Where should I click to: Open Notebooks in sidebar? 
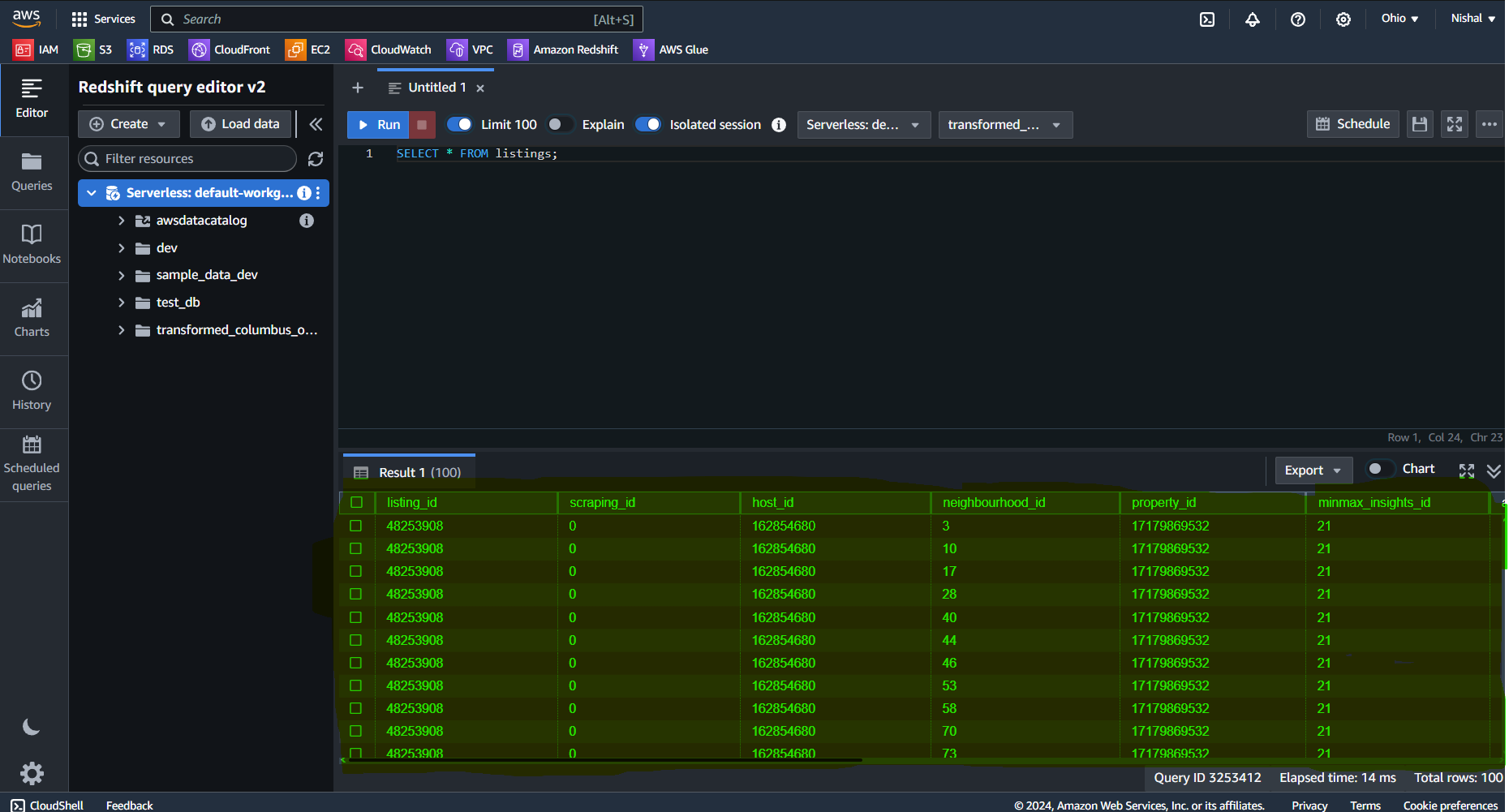[x=32, y=247]
